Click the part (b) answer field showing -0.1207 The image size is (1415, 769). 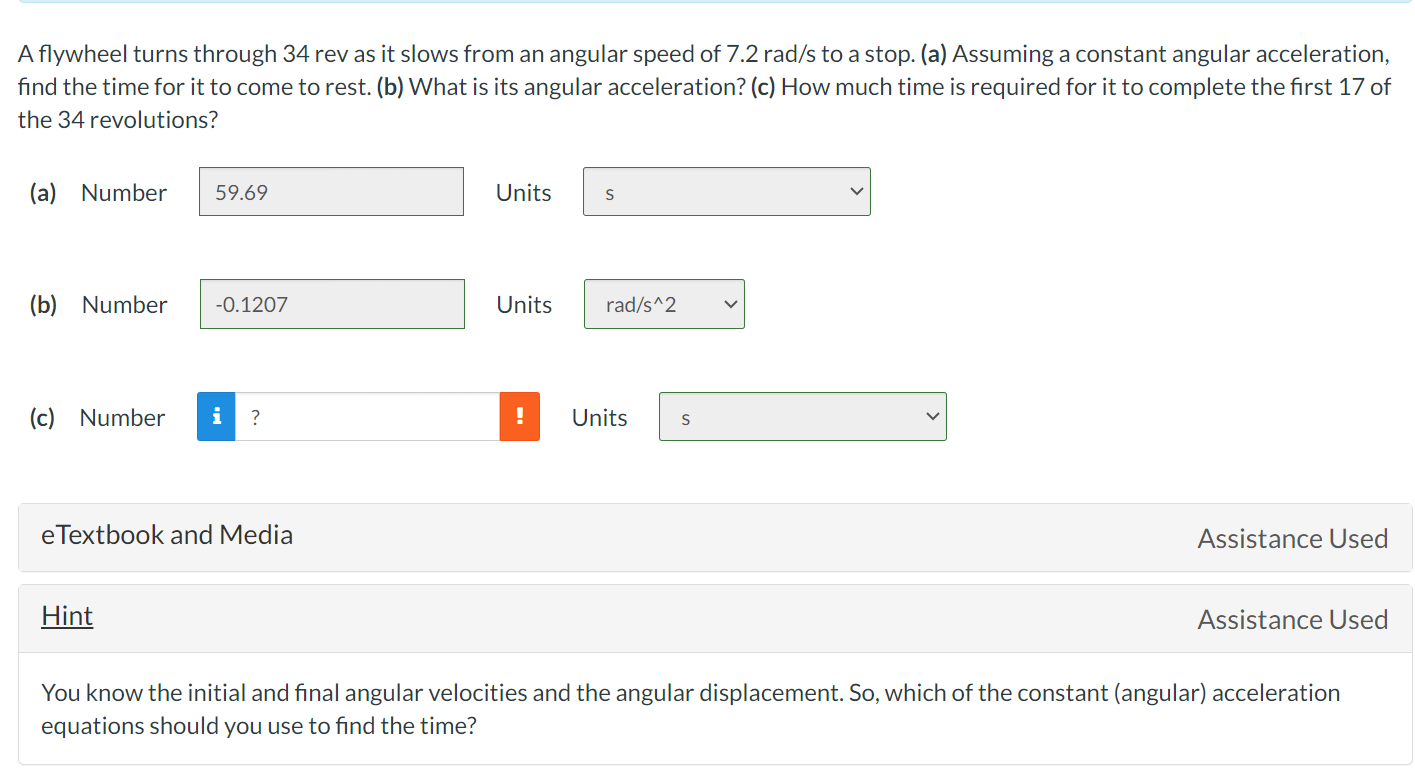coord(332,304)
